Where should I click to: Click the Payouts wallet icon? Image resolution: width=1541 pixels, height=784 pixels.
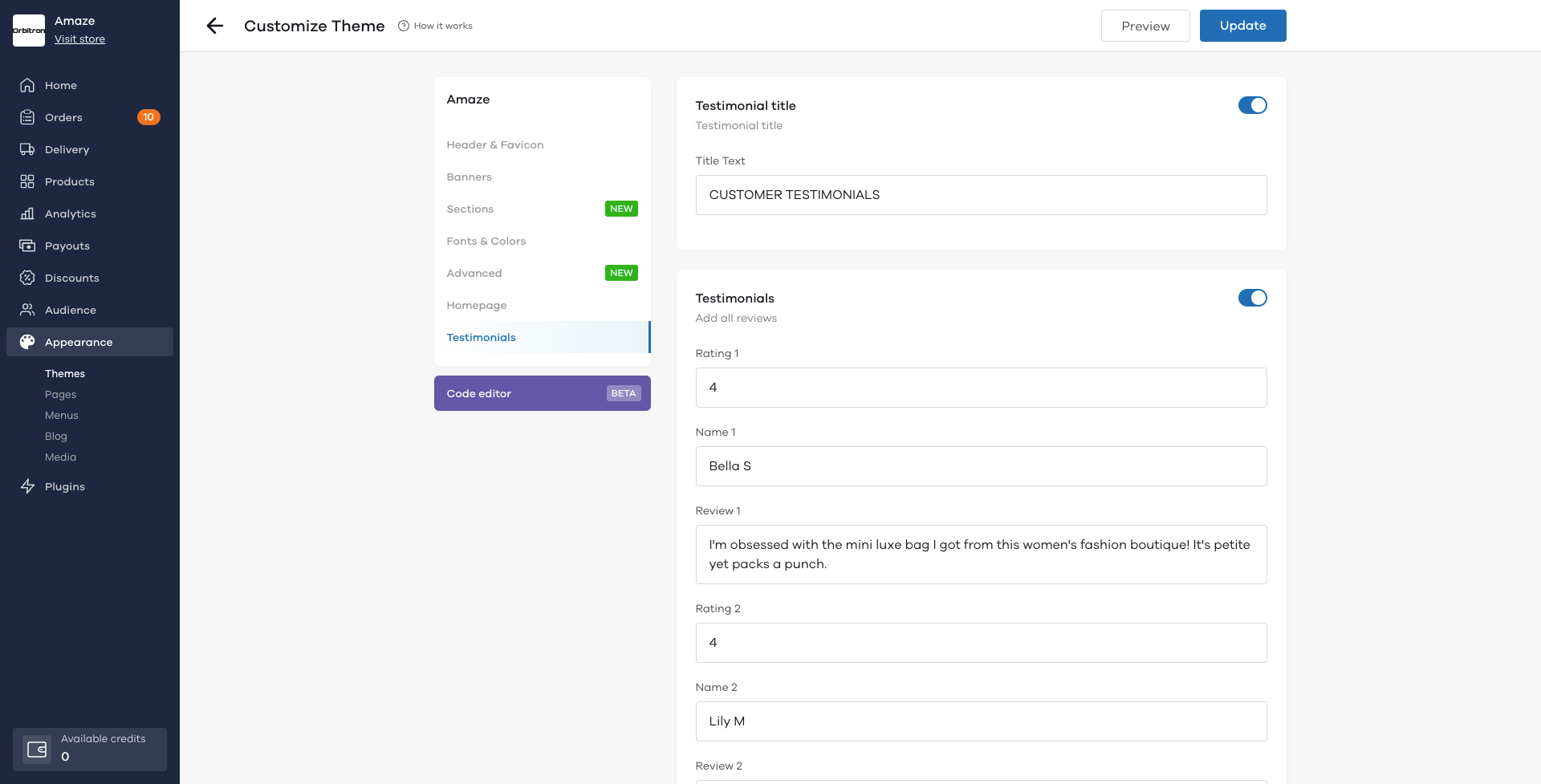point(27,246)
